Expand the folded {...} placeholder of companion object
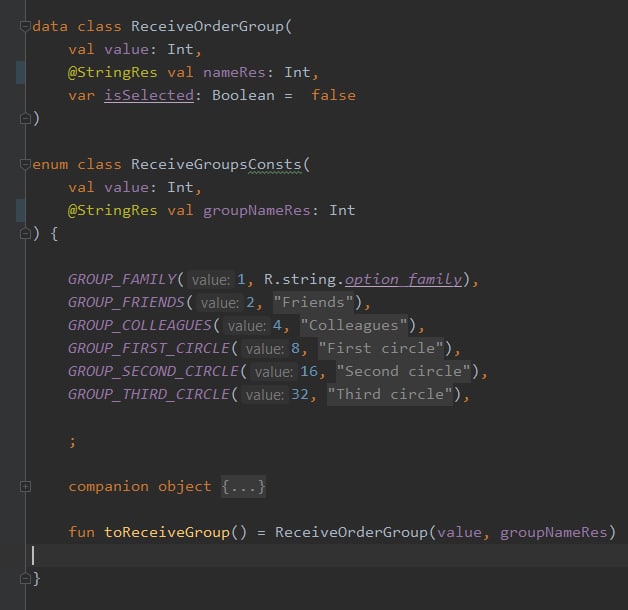Image resolution: width=628 pixels, height=610 pixels. (243, 487)
